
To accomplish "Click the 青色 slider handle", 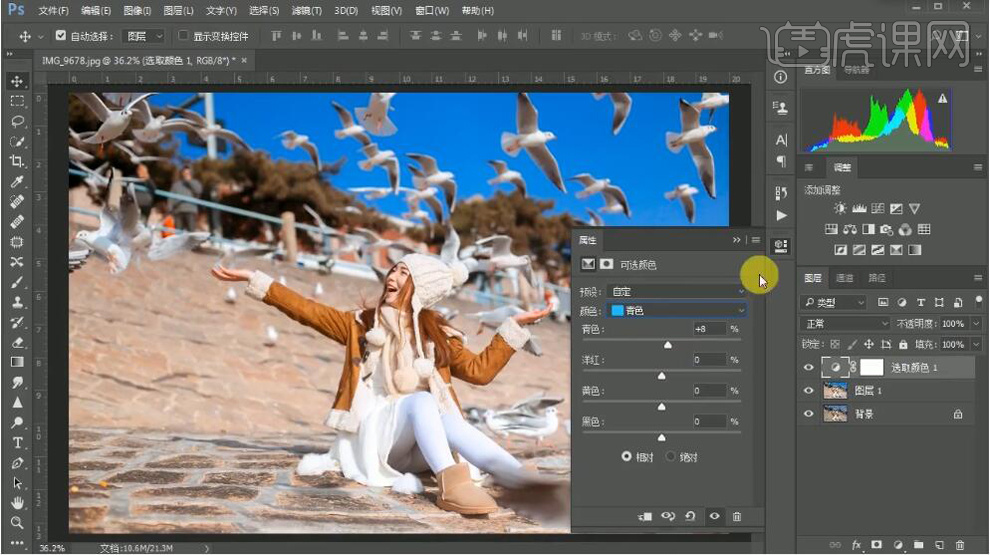I will [x=668, y=345].
